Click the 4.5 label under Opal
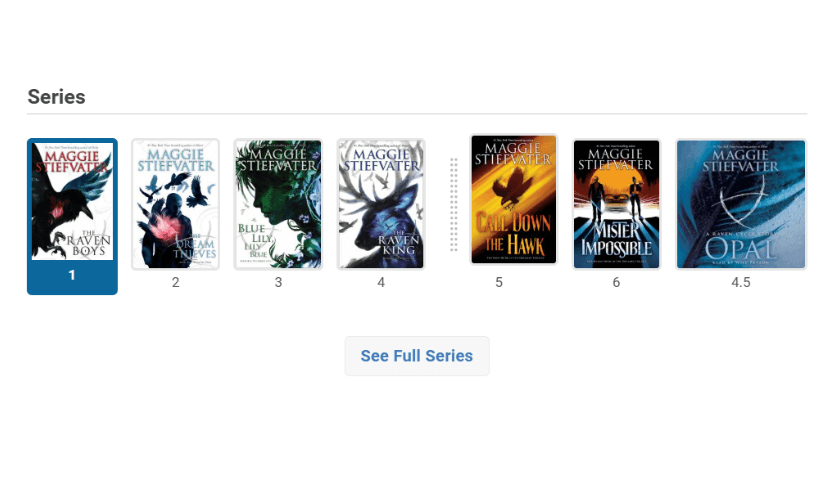 click(x=741, y=282)
